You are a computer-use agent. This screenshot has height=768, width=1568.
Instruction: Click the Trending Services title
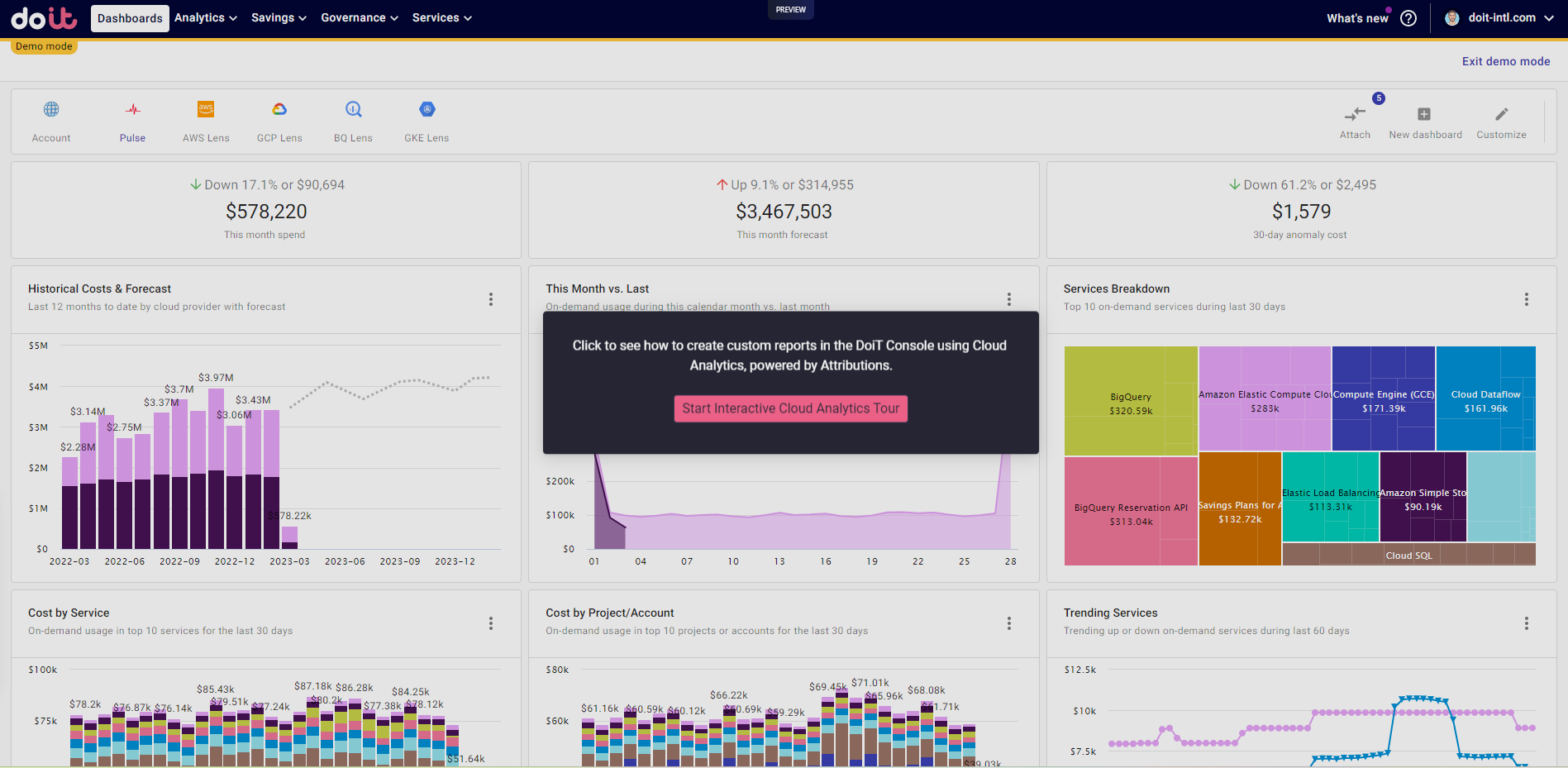1110,613
